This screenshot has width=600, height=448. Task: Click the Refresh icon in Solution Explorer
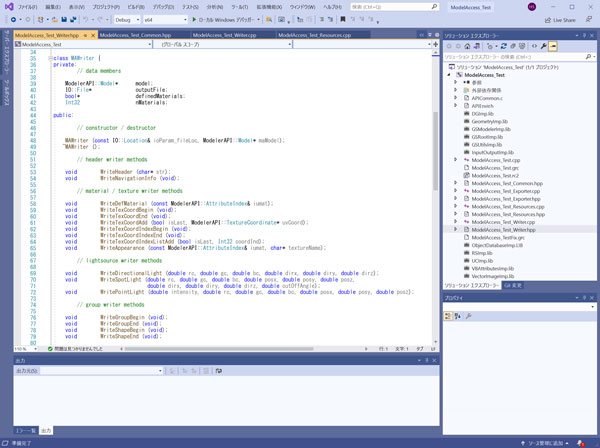tap(505, 46)
